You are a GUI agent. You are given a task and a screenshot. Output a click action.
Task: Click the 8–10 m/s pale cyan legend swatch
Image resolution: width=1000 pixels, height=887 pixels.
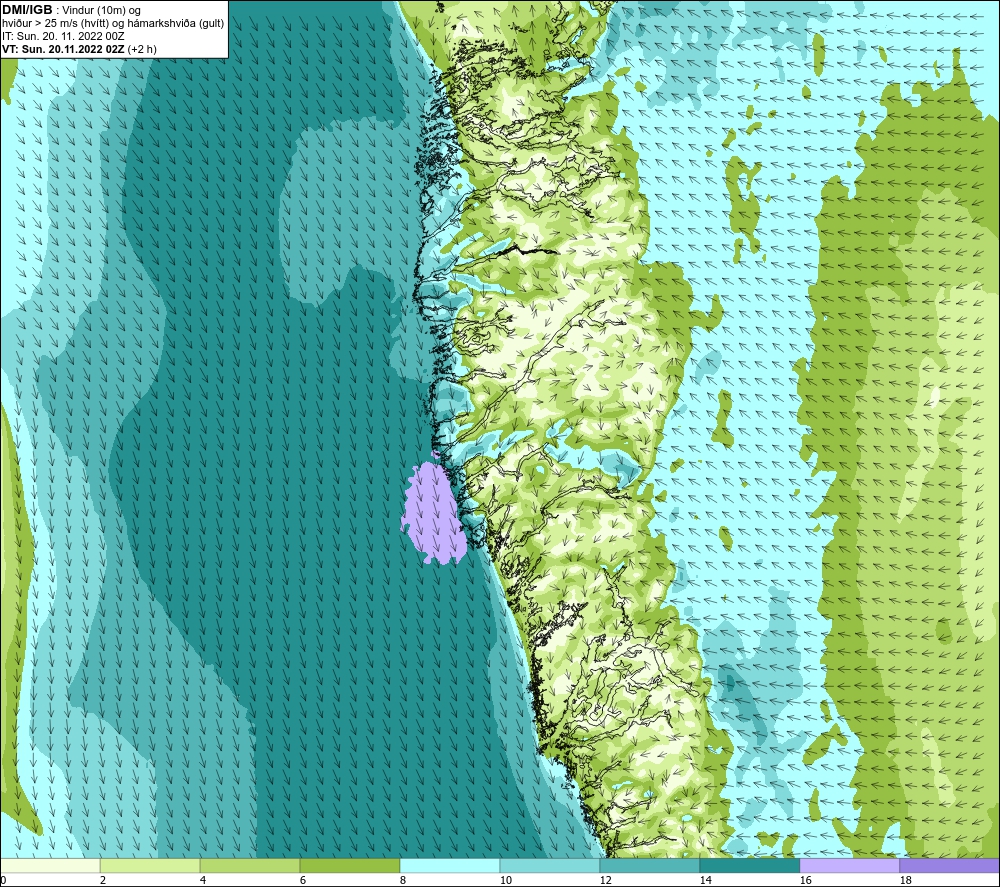(x=450, y=865)
